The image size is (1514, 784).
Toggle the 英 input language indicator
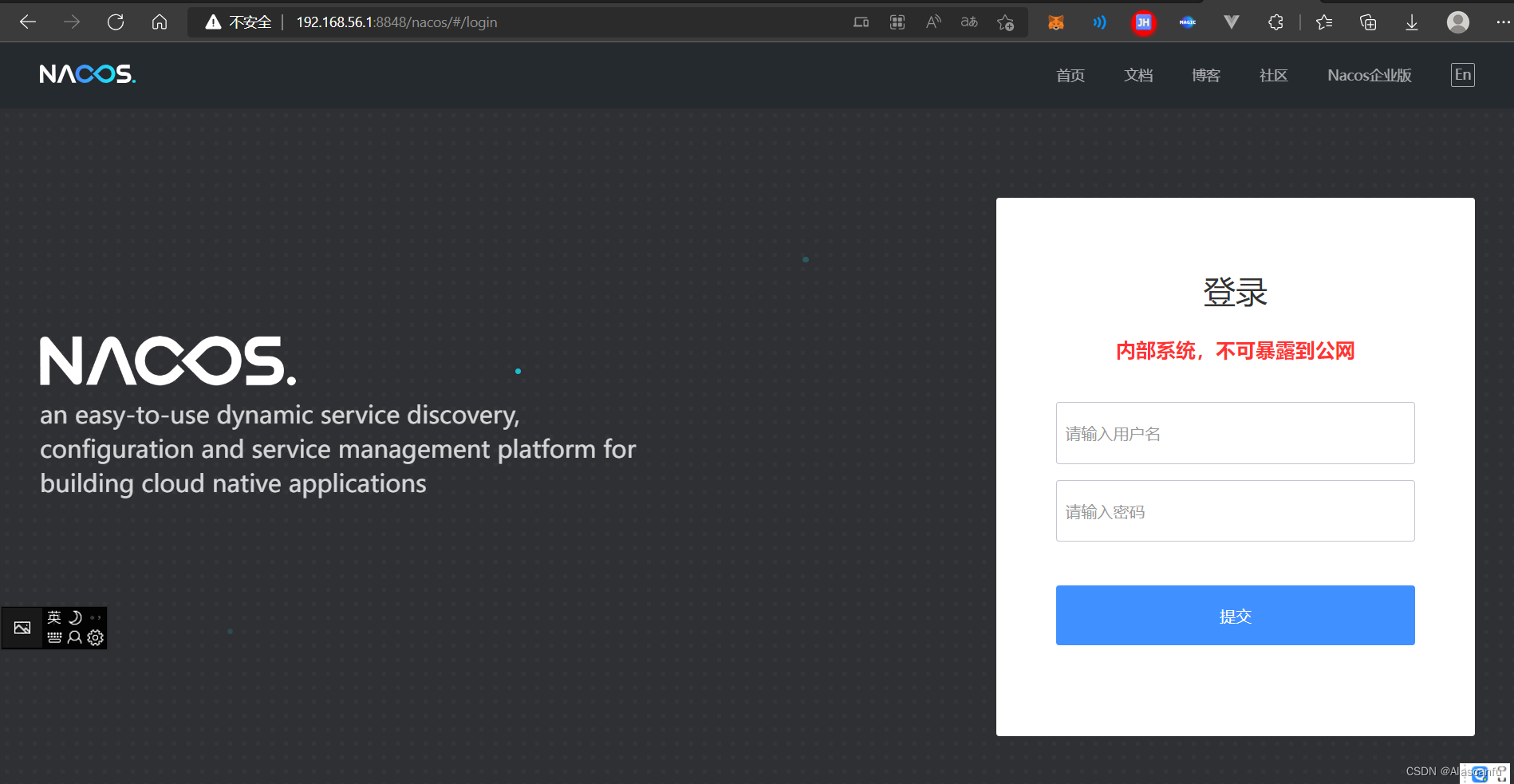[x=54, y=617]
